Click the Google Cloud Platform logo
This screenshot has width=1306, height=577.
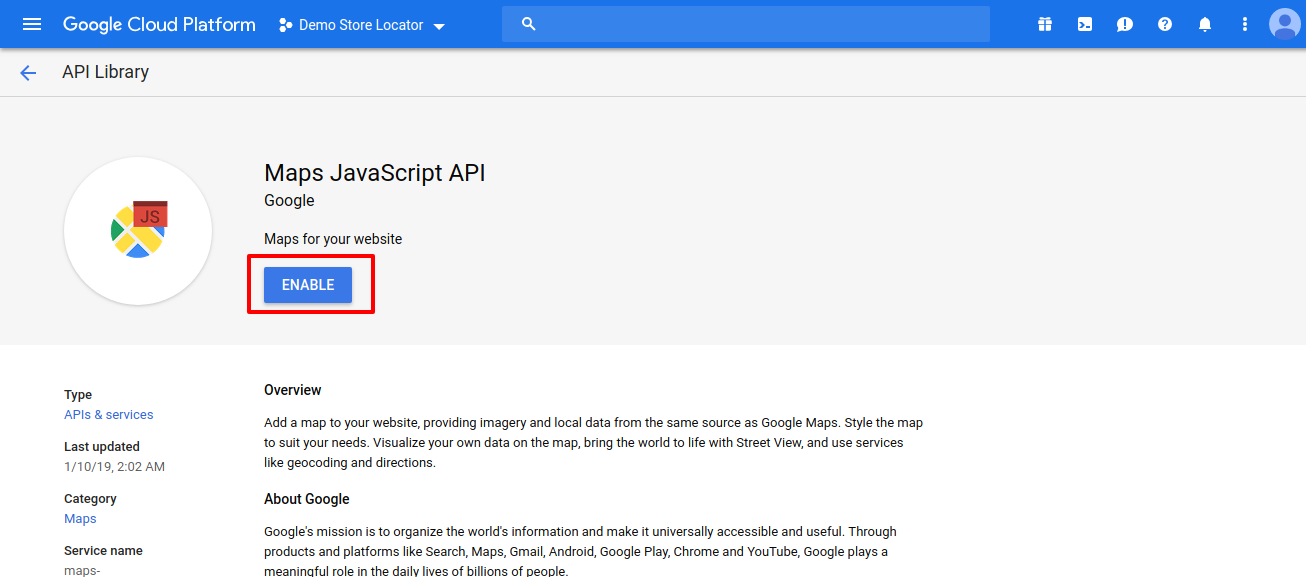click(x=159, y=24)
